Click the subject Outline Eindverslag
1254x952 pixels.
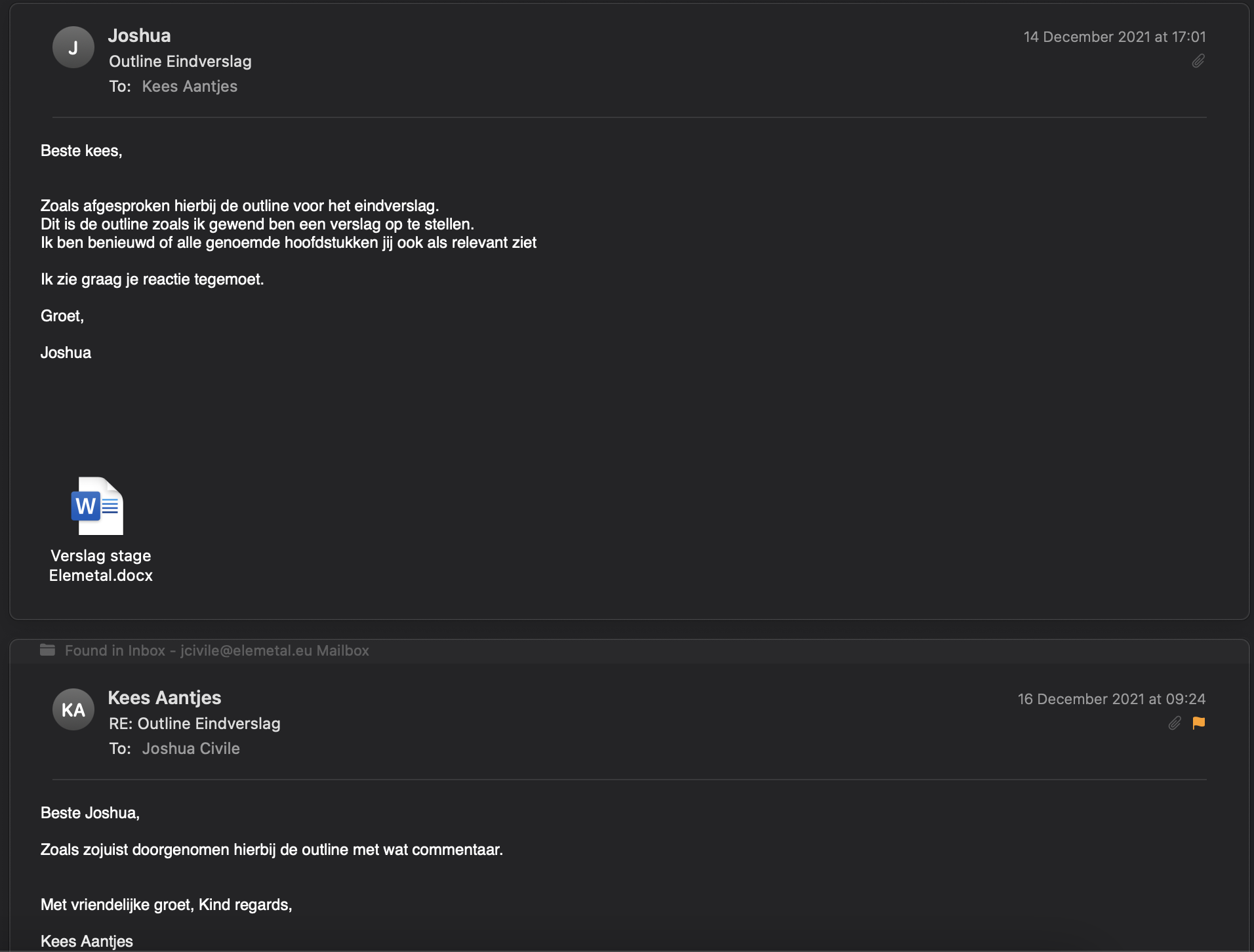coord(180,62)
